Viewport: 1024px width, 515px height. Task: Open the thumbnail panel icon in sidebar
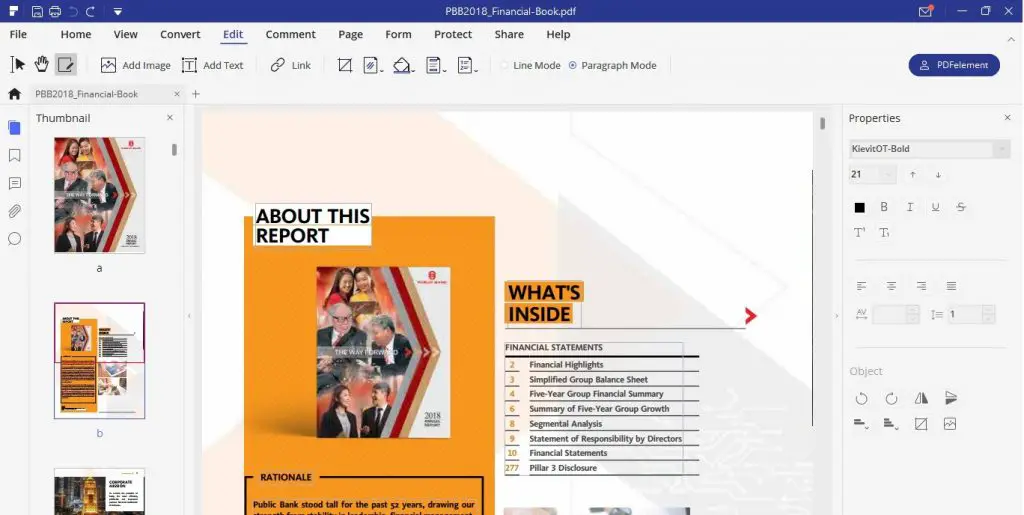(14, 127)
